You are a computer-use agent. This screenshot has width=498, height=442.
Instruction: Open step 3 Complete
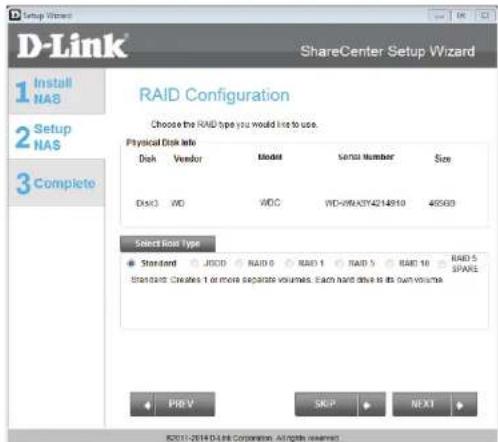coord(57,183)
